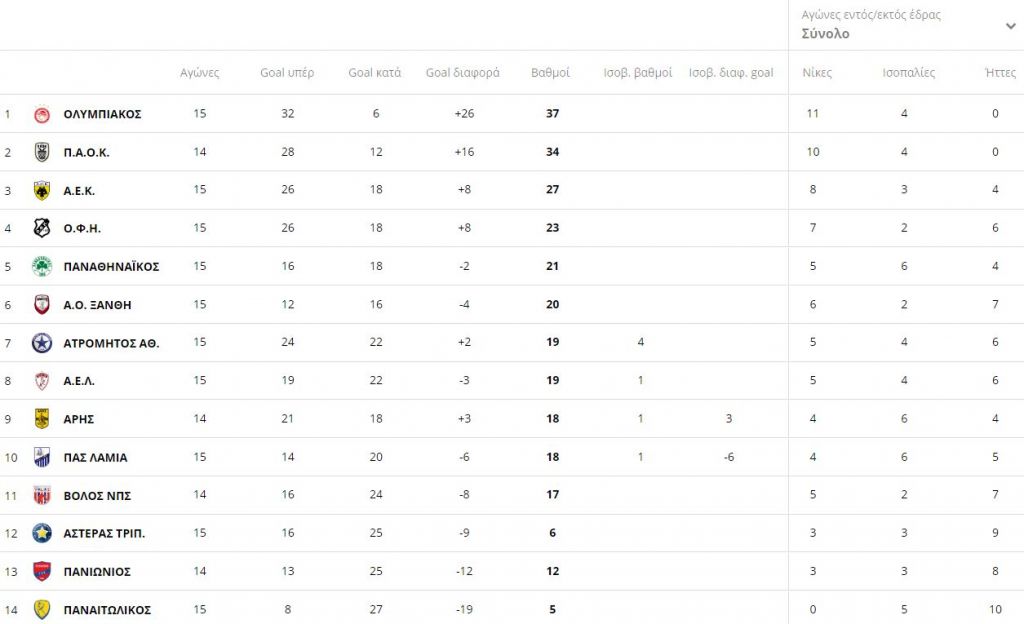Click the Olympiacos team crest icon

(42, 114)
